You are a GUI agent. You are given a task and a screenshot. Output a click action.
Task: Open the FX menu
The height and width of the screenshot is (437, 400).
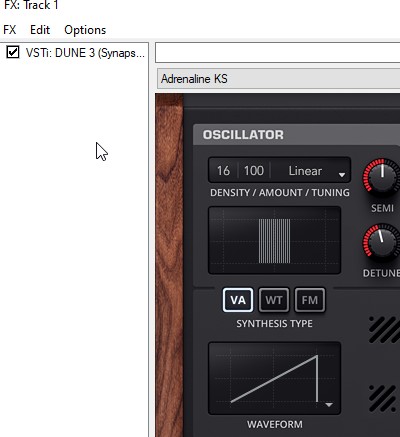[10, 30]
